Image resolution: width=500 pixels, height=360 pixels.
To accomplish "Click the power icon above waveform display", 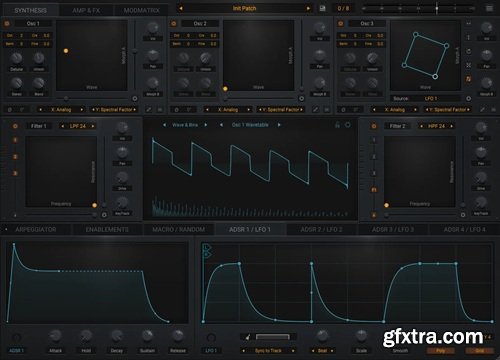I will pos(348,125).
